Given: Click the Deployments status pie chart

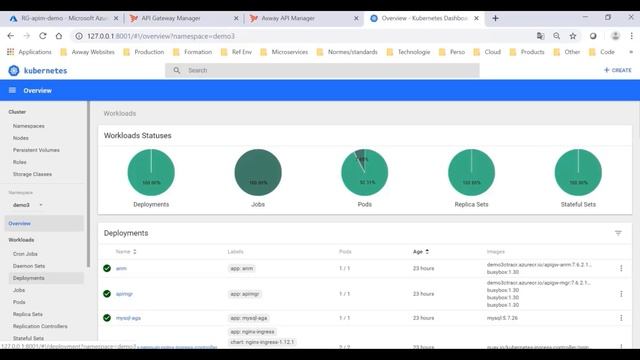Looking at the screenshot, I should [x=151, y=172].
